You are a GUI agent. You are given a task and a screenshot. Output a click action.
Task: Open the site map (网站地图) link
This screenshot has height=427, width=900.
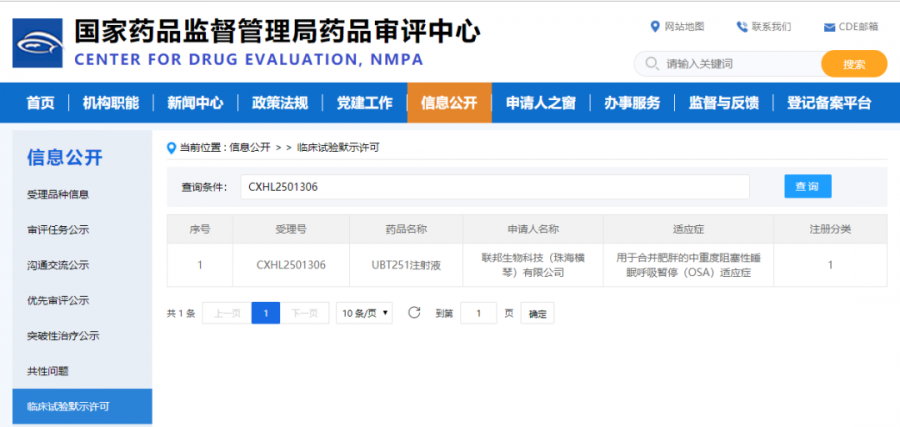[x=677, y=26]
